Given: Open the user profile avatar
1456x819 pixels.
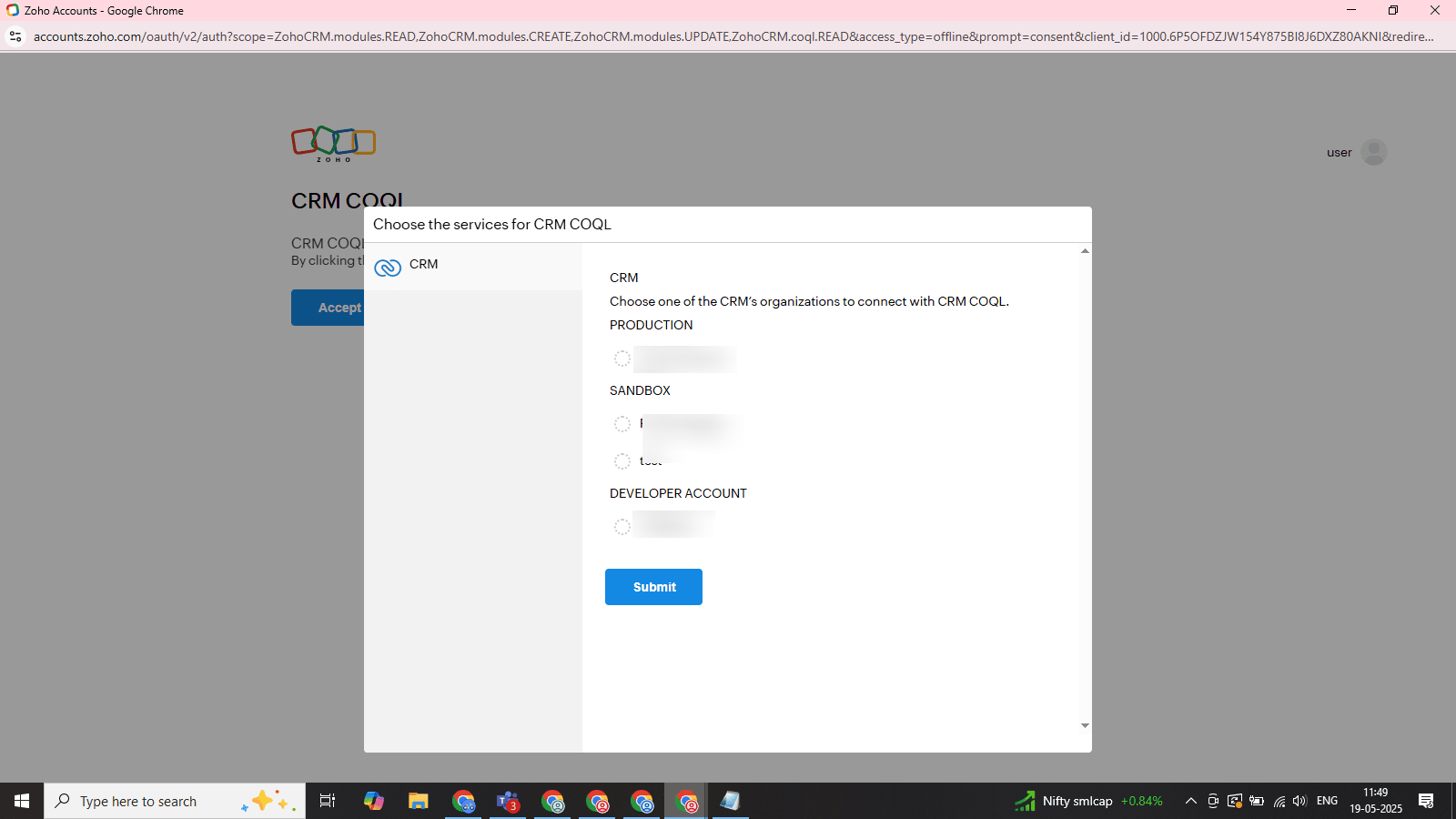Looking at the screenshot, I should coord(1374,152).
